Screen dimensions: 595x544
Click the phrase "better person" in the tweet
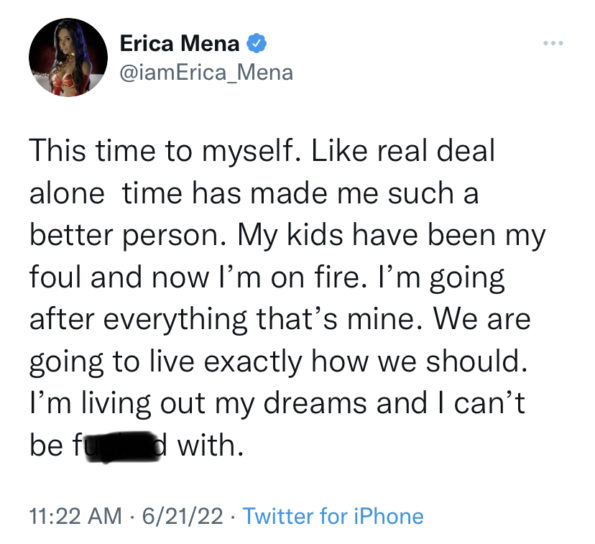[x=125, y=236]
